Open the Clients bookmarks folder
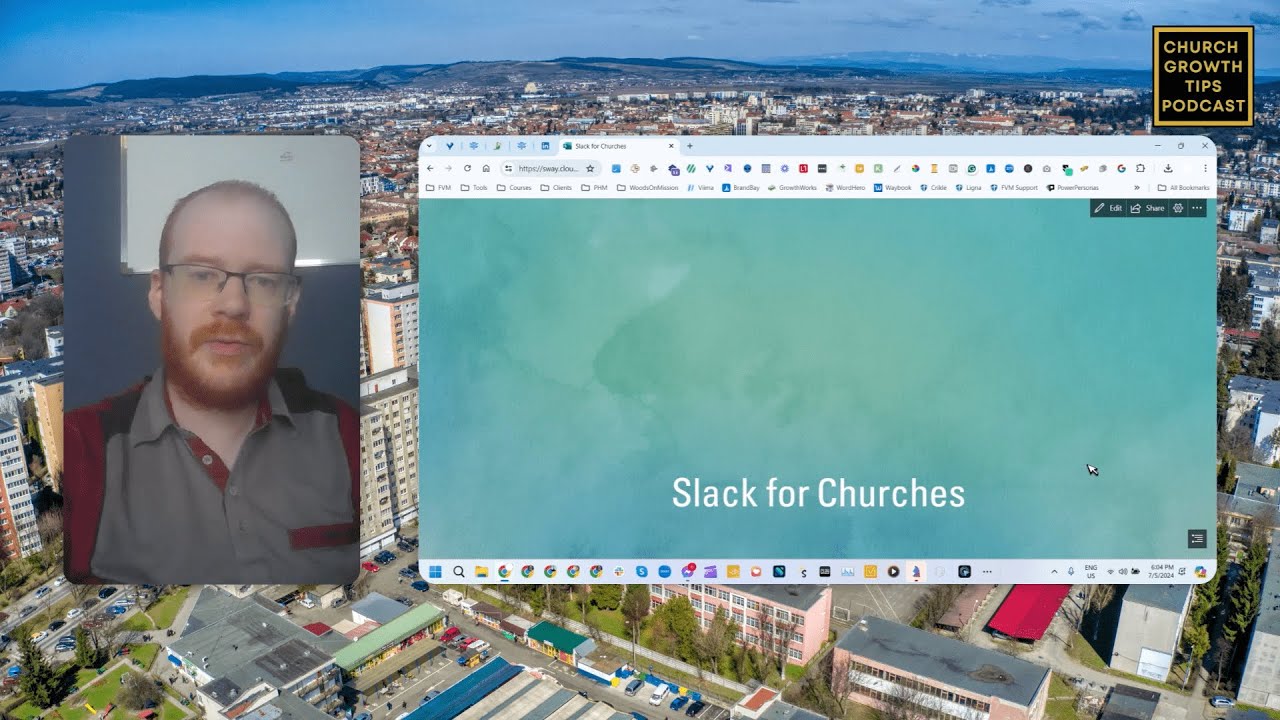The width and height of the screenshot is (1280, 720). [x=556, y=187]
